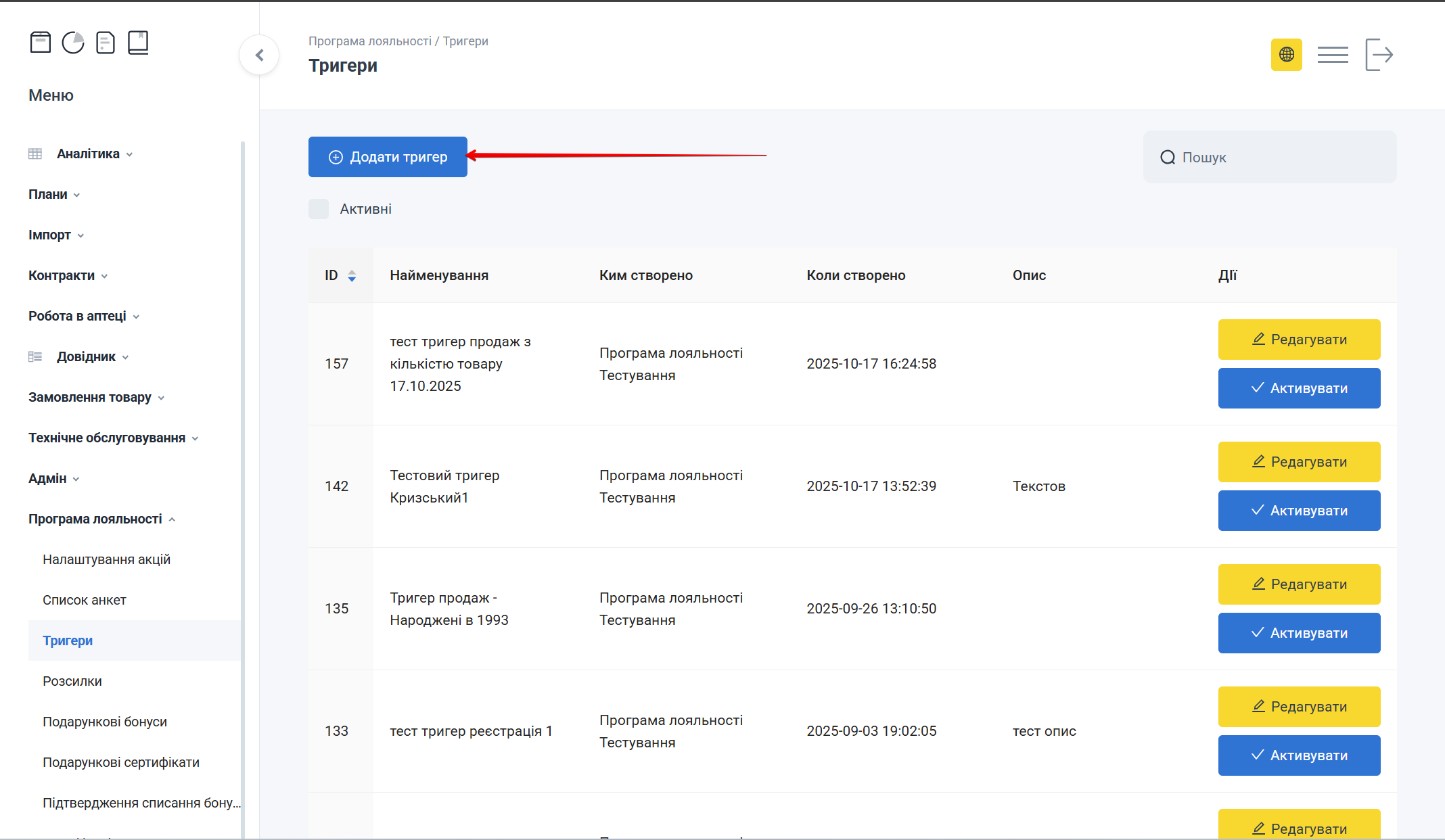Expand the Аналітика menu section
Viewport: 1445px width, 840px height.
[x=89, y=154]
